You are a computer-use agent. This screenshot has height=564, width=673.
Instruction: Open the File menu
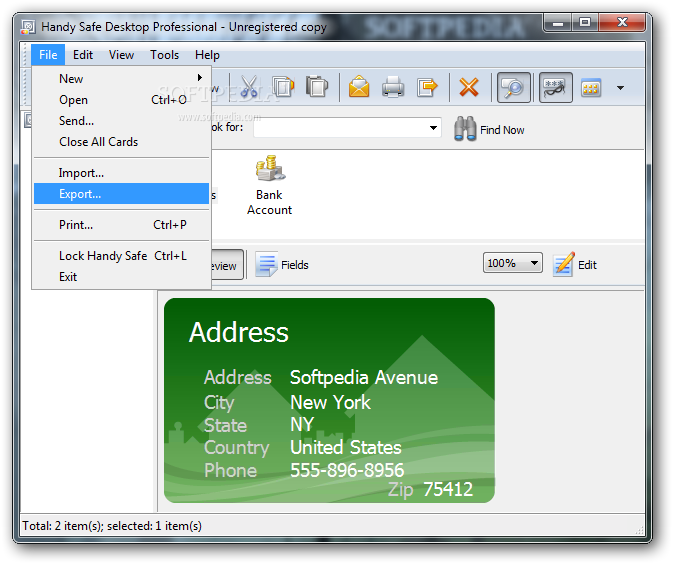point(48,55)
